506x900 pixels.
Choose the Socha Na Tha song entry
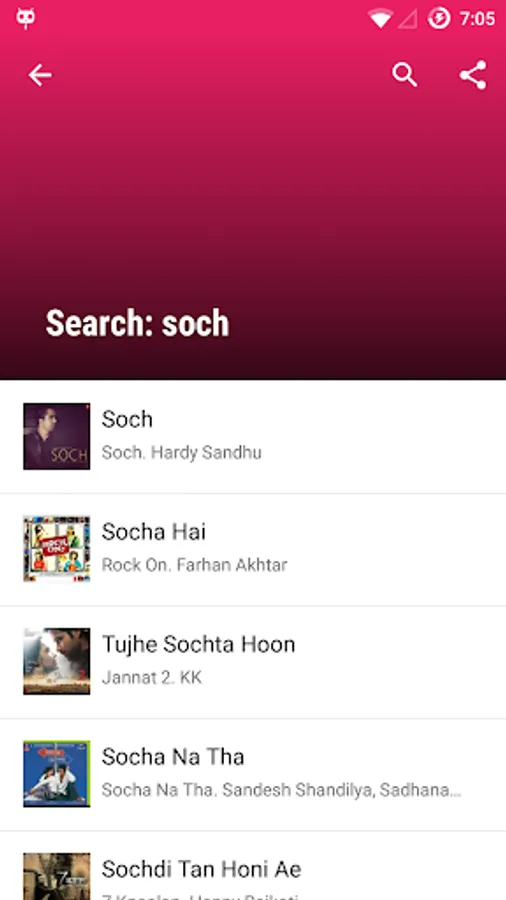(253, 774)
